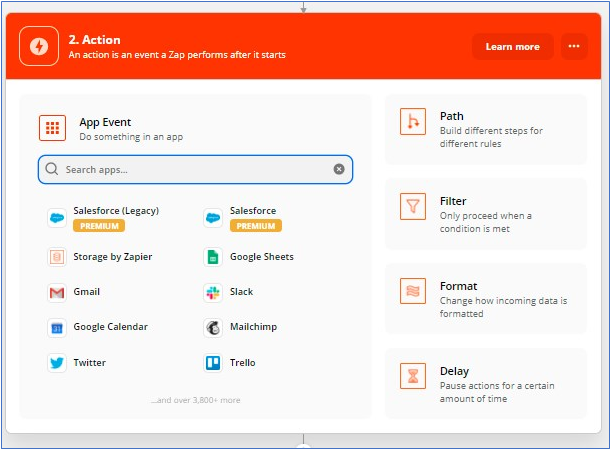Select the Salesforce (Legacy) cloud icon
The image size is (612, 450).
(x=57, y=218)
